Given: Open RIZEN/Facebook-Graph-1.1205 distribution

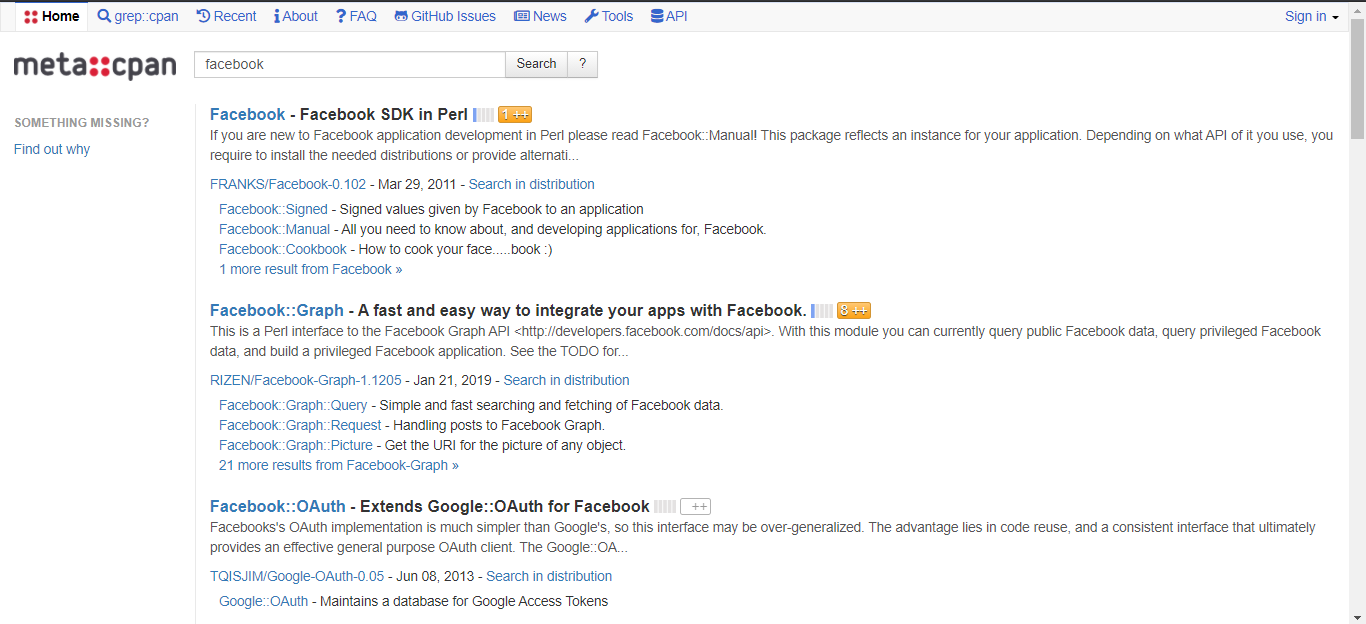Looking at the screenshot, I should pyautogui.click(x=305, y=380).
